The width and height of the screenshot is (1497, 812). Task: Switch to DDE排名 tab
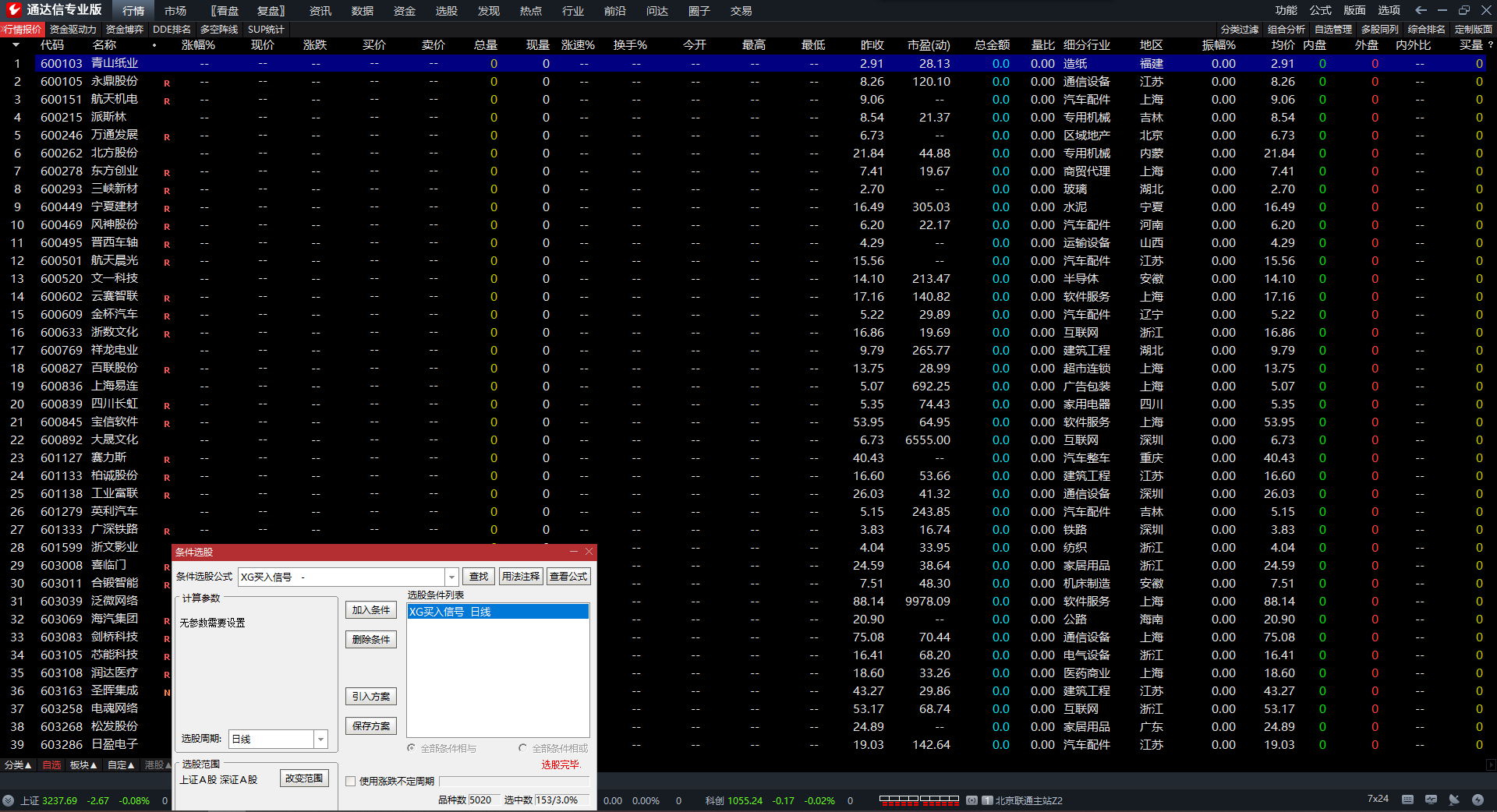[172, 30]
